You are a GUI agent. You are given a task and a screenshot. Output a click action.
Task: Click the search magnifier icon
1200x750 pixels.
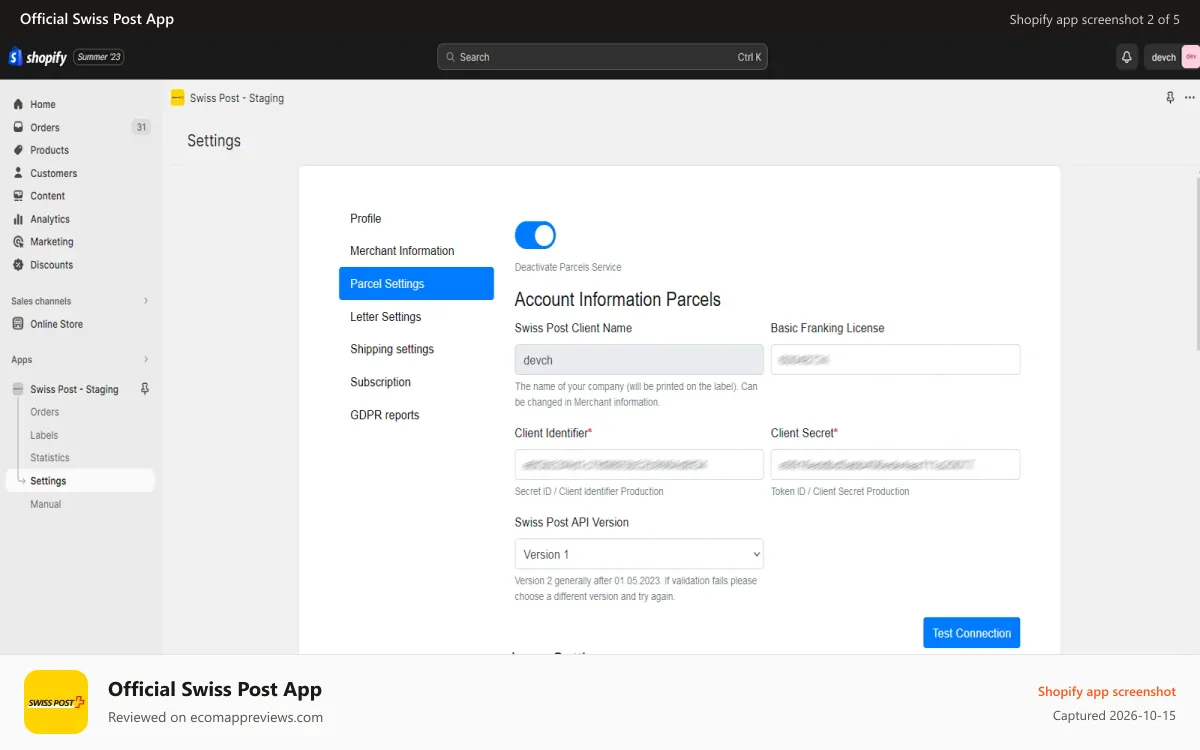tap(450, 57)
